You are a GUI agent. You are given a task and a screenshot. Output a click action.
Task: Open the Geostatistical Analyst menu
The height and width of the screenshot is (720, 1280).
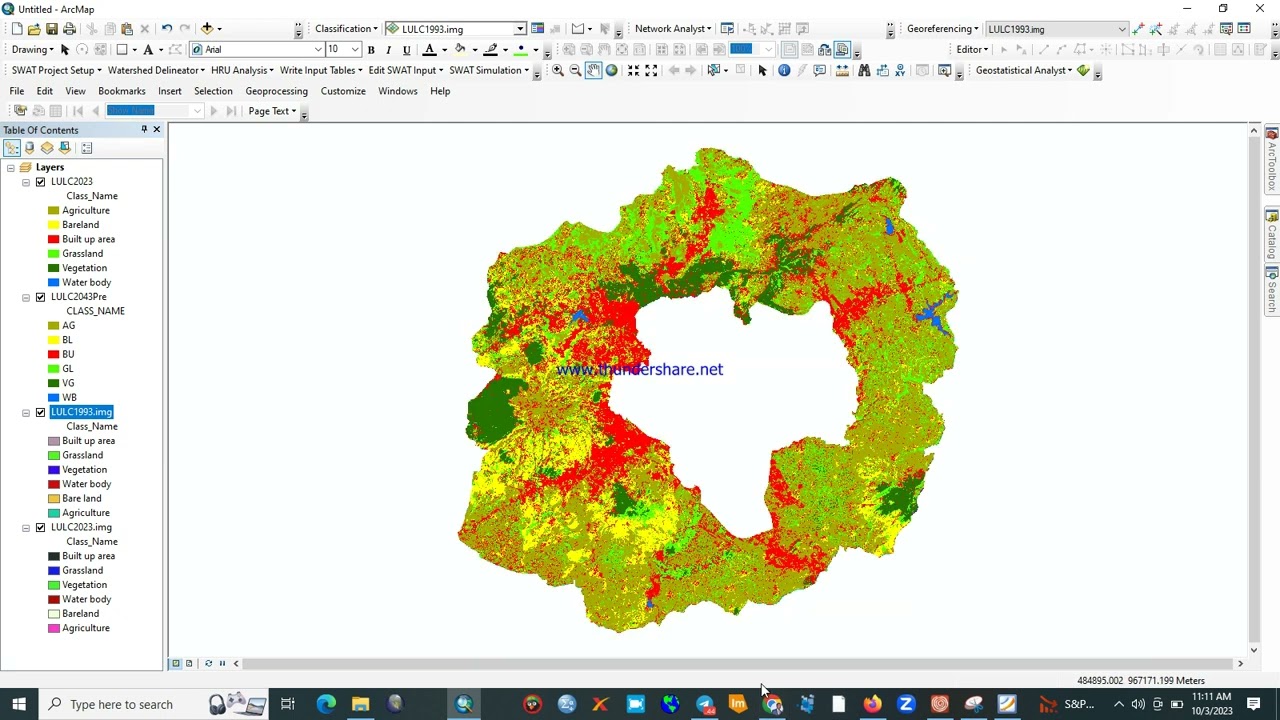point(1024,70)
